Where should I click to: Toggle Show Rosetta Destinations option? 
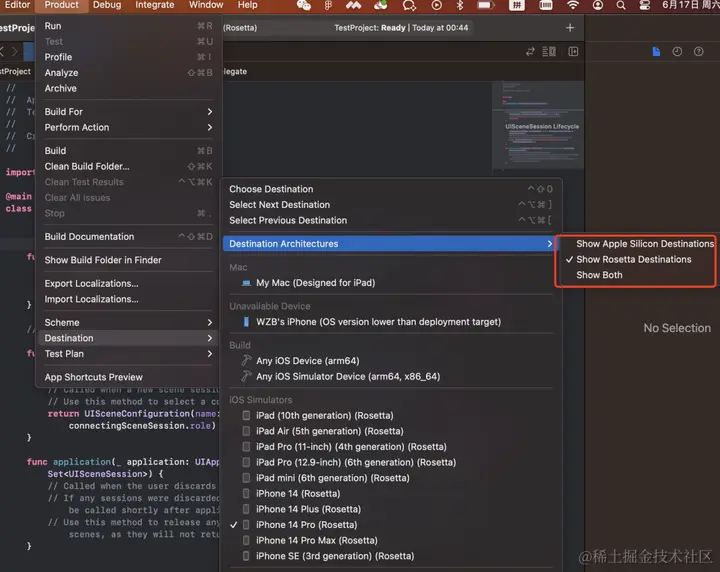click(x=636, y=259)
